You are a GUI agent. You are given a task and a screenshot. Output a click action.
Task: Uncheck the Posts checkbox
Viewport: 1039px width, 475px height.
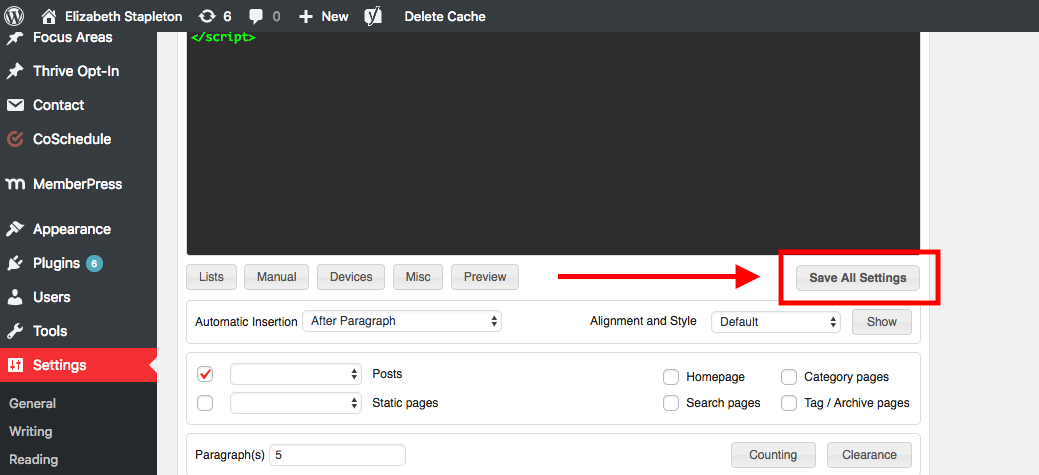point(205,375)
